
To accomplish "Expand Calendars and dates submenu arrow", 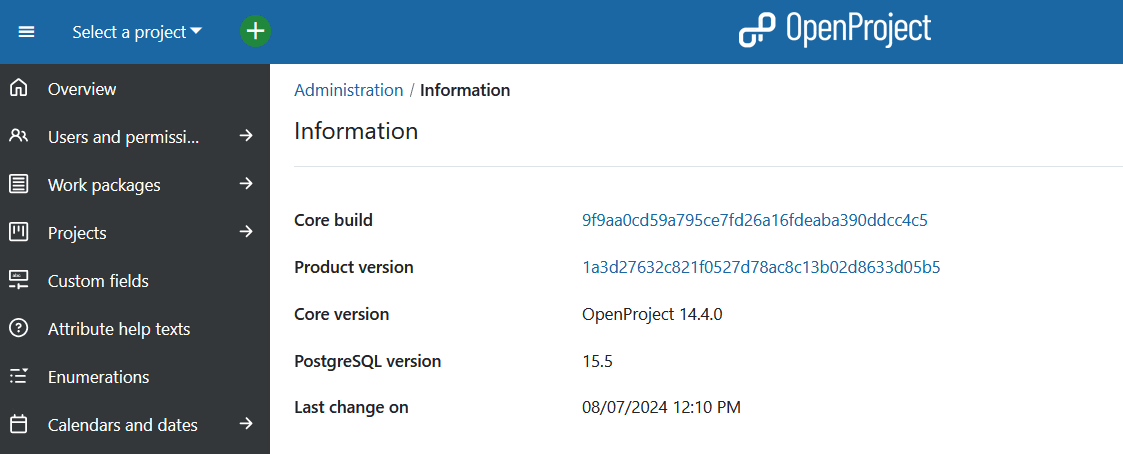I will (246, 425).
